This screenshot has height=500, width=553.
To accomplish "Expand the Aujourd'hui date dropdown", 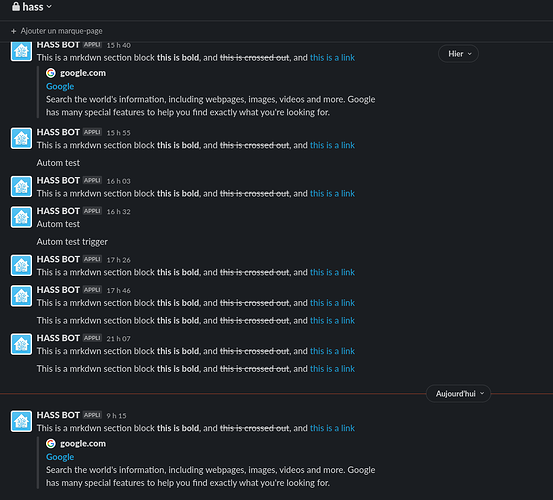I will click(458, 394).
